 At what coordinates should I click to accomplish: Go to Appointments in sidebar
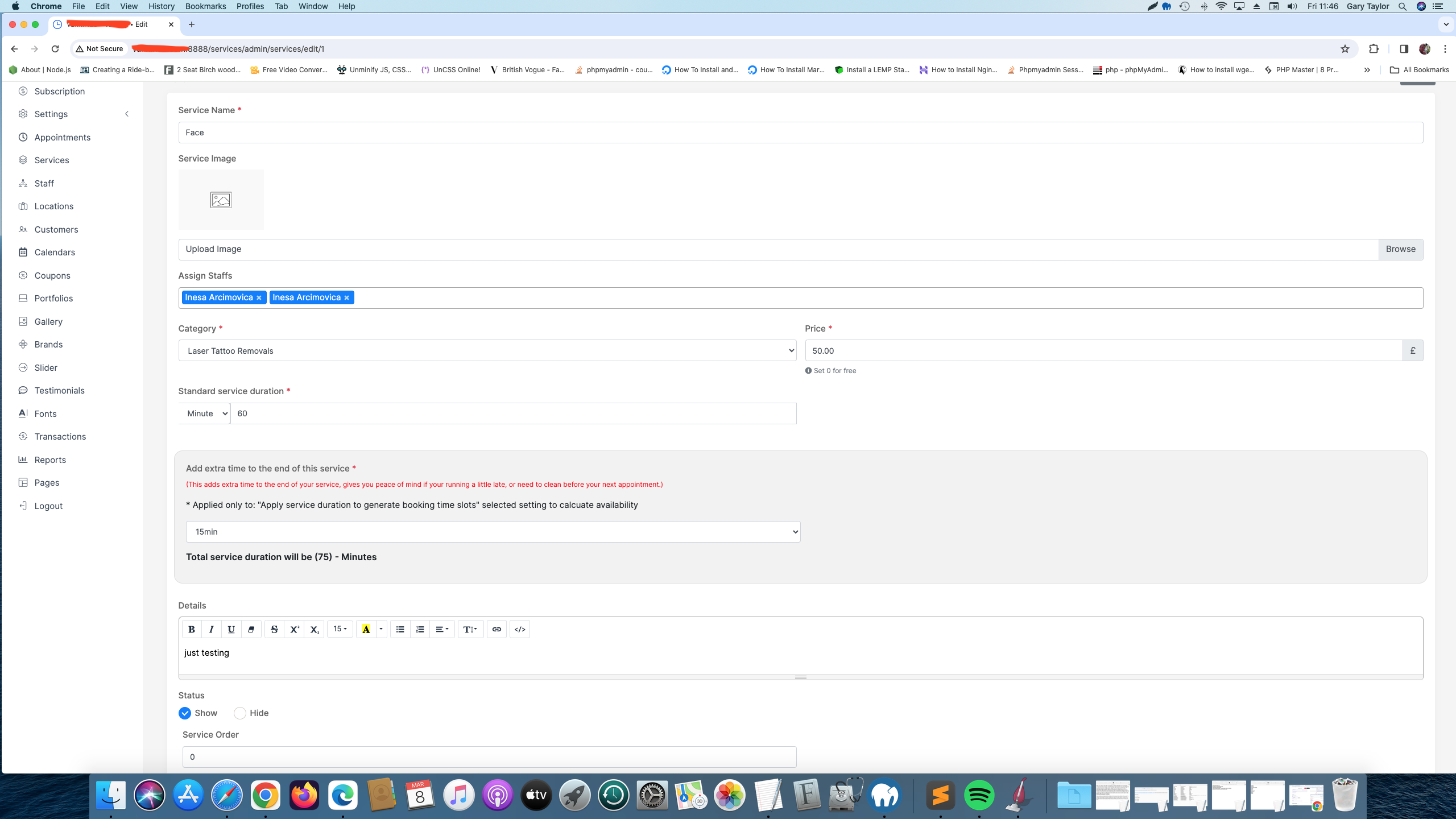(x=62, y=137)
